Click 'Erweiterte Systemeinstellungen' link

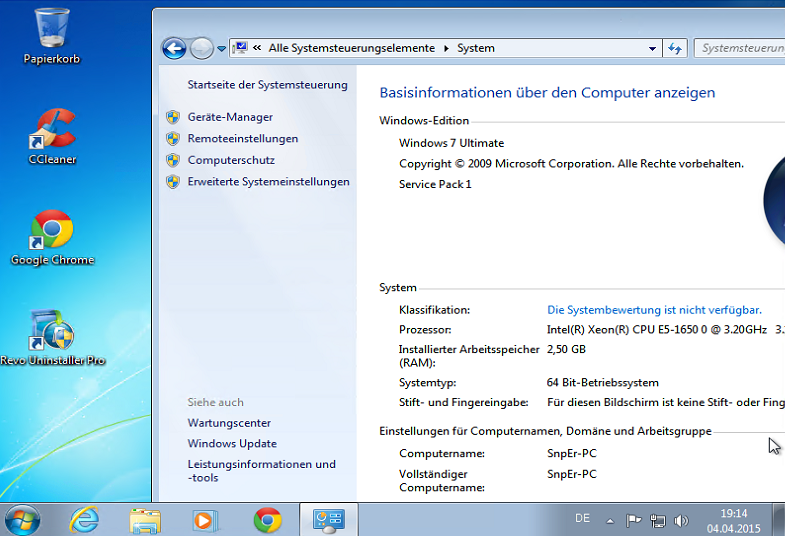(x=268, y=181)
